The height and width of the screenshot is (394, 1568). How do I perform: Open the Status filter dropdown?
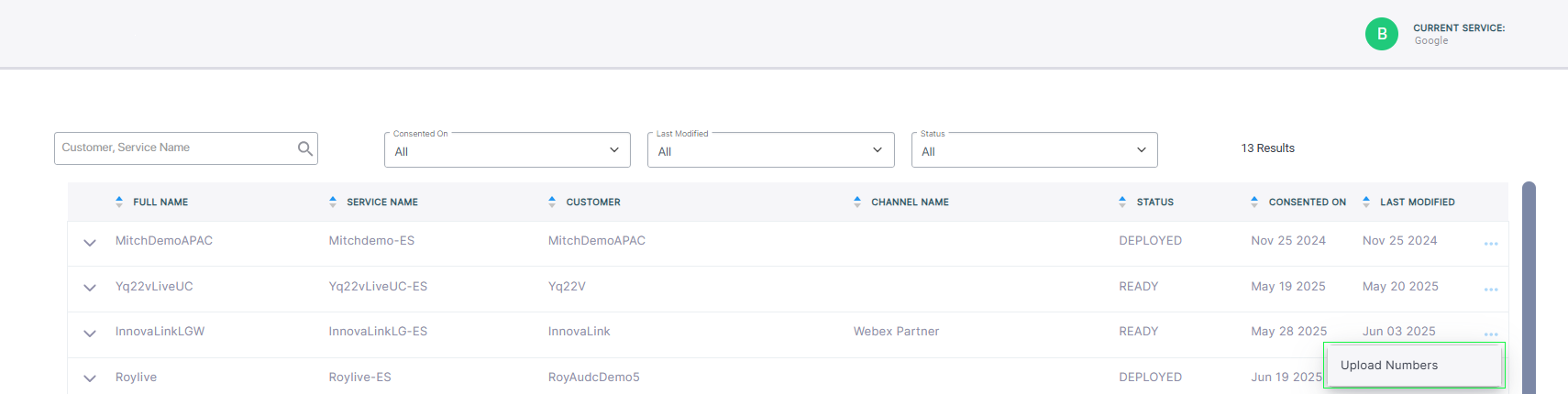click(x=1033, y=150)
